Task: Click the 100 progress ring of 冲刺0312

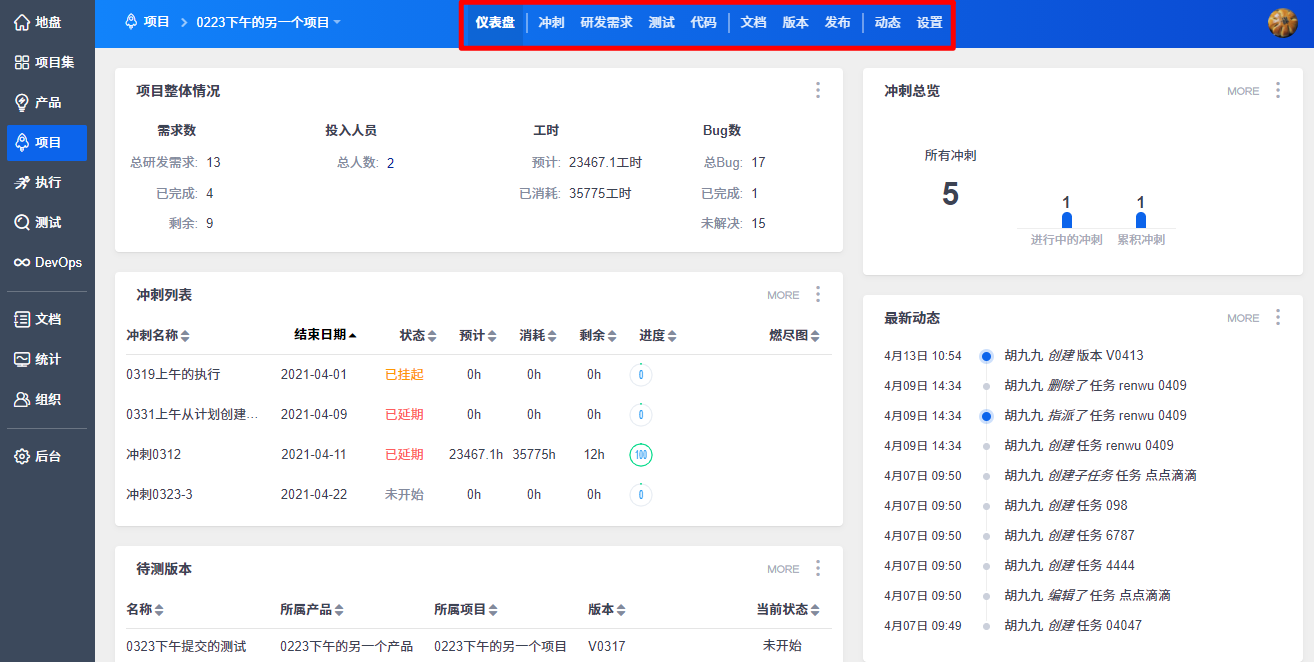Action: 641,455
